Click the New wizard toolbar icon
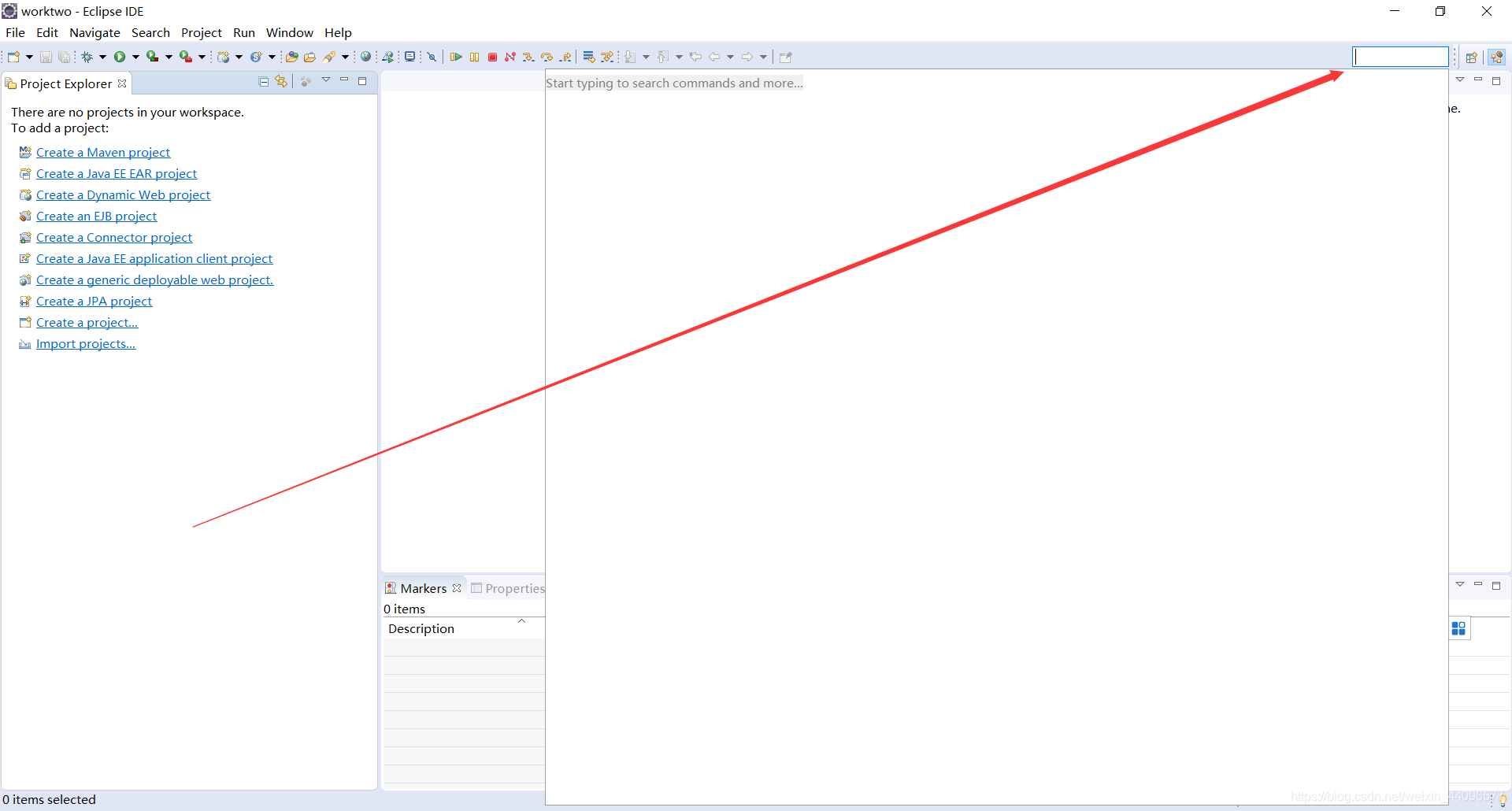The height and width of the screenshot is (811, 1512). pos(13,57)
